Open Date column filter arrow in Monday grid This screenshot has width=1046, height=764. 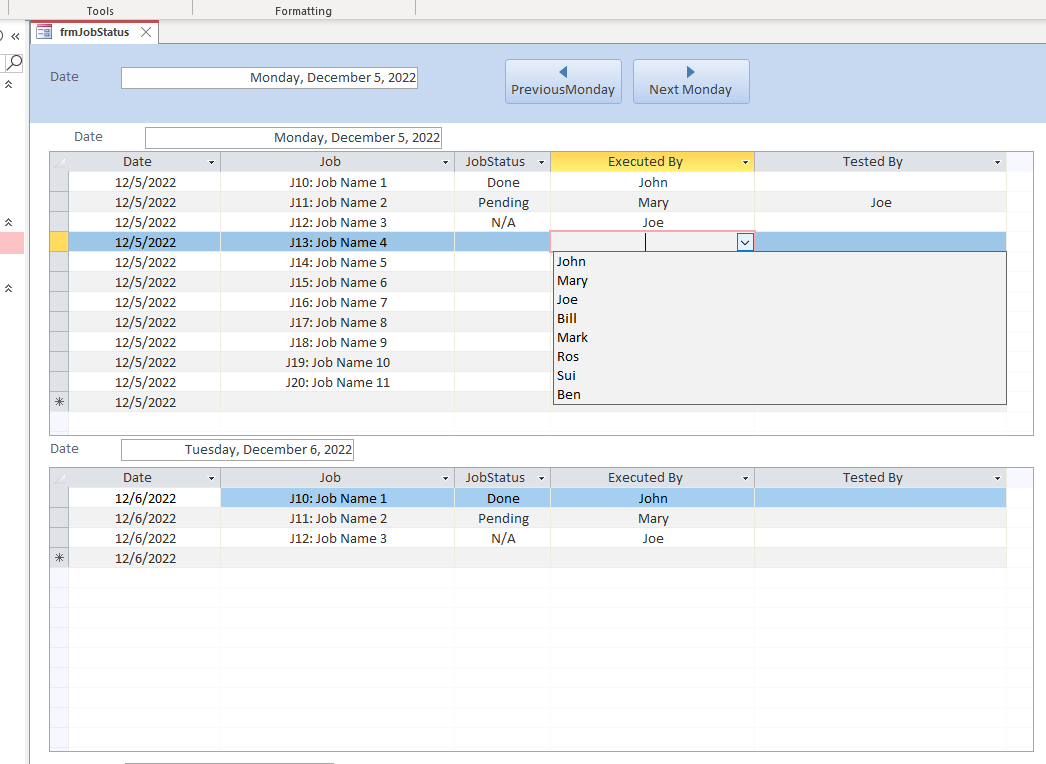click(x=211, y=162)
